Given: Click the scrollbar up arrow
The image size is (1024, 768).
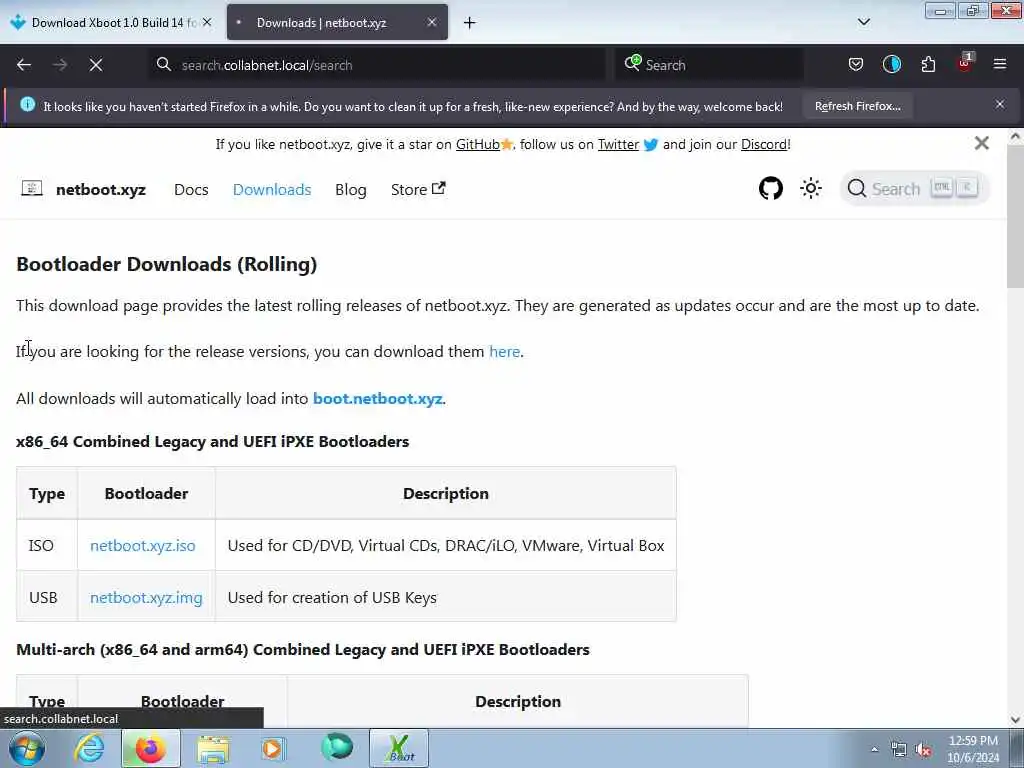Looking at the screenshot, I should click(1015, 136).
